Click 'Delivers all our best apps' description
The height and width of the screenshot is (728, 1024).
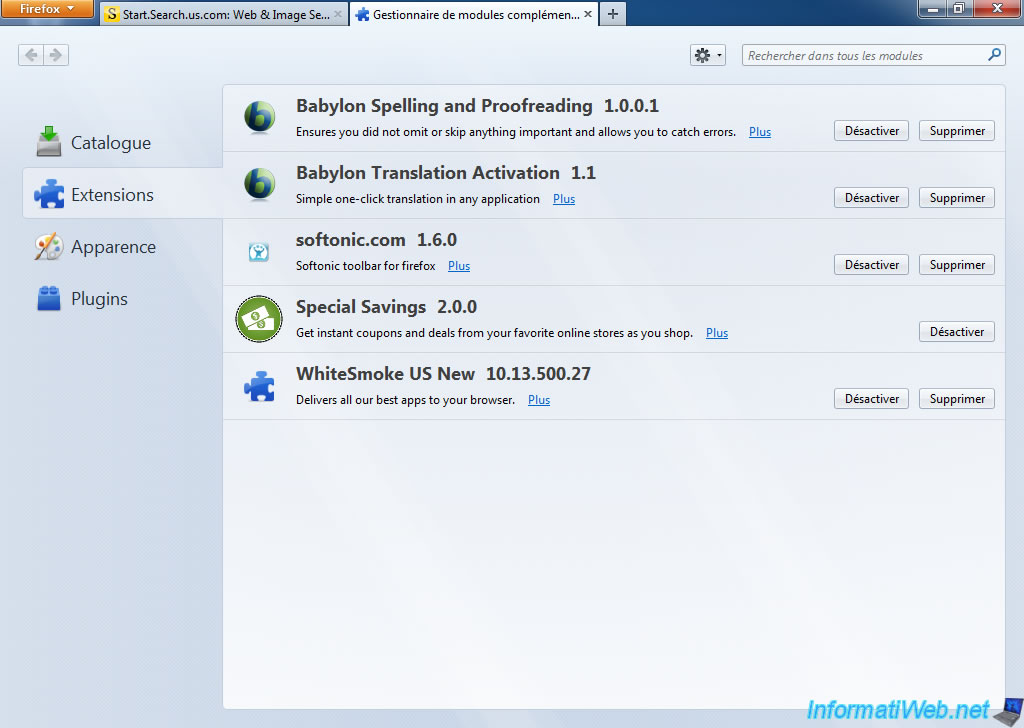point(405,400)
